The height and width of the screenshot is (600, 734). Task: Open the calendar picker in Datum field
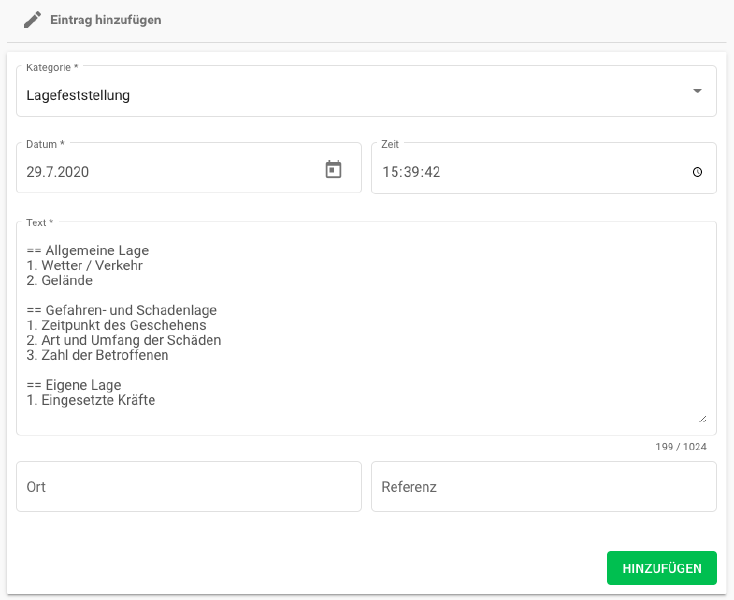333,169
